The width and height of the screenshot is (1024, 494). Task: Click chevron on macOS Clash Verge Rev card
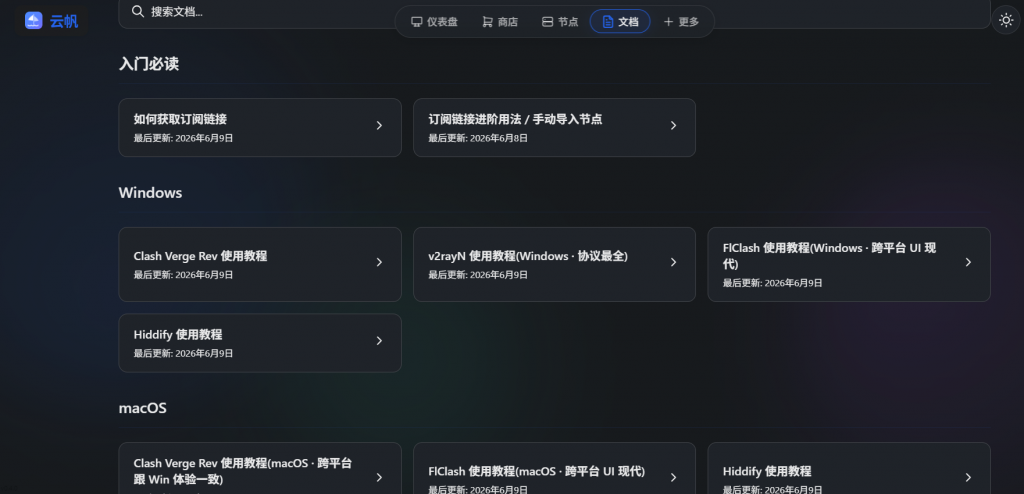(379, 478)
